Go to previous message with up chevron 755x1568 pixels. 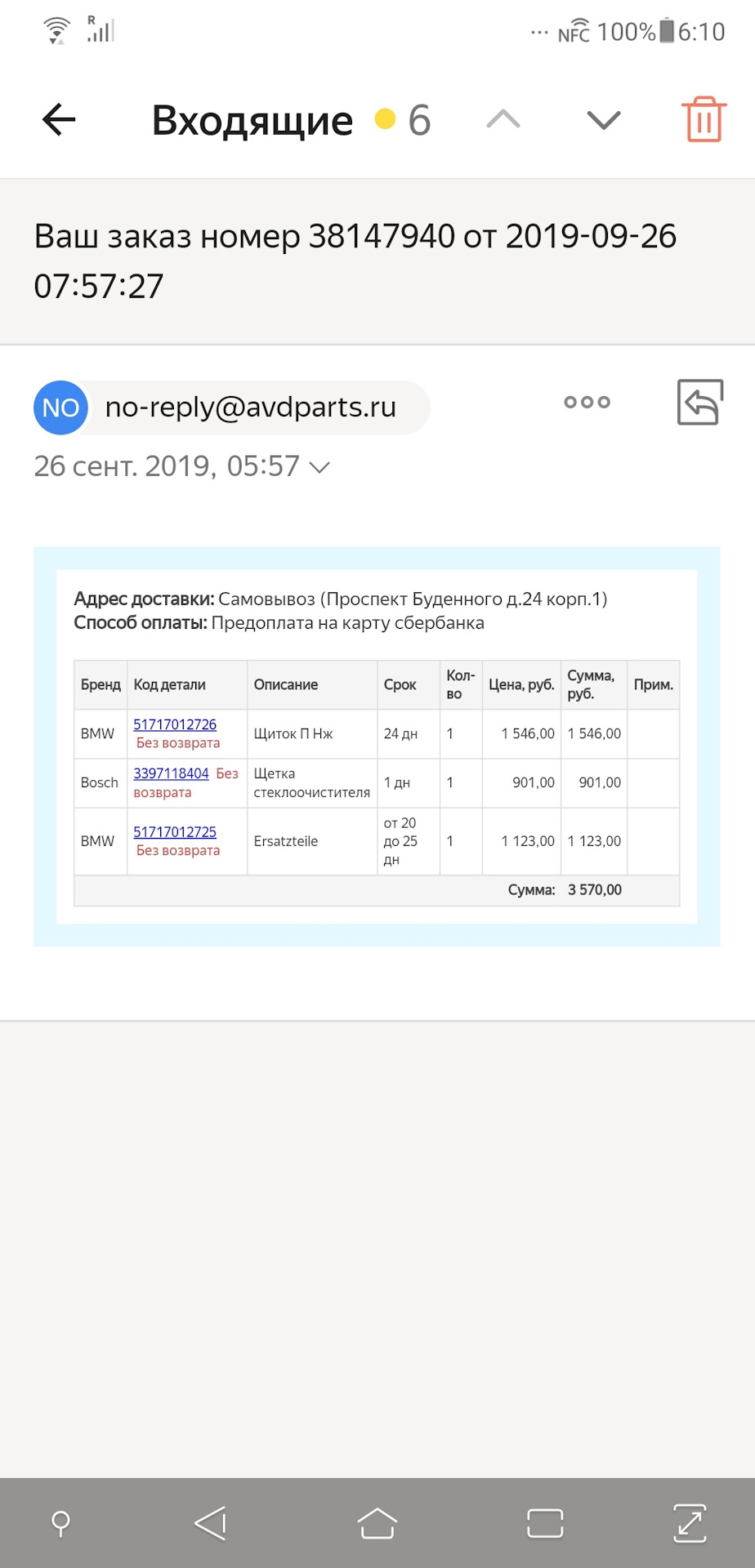pyautogui.click(x=503, y=120)
